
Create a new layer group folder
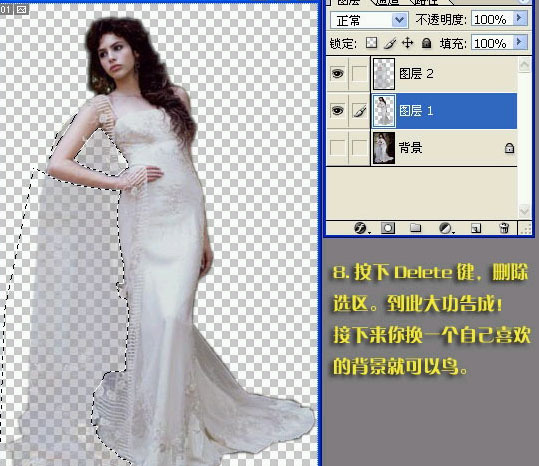pos(416,228)
